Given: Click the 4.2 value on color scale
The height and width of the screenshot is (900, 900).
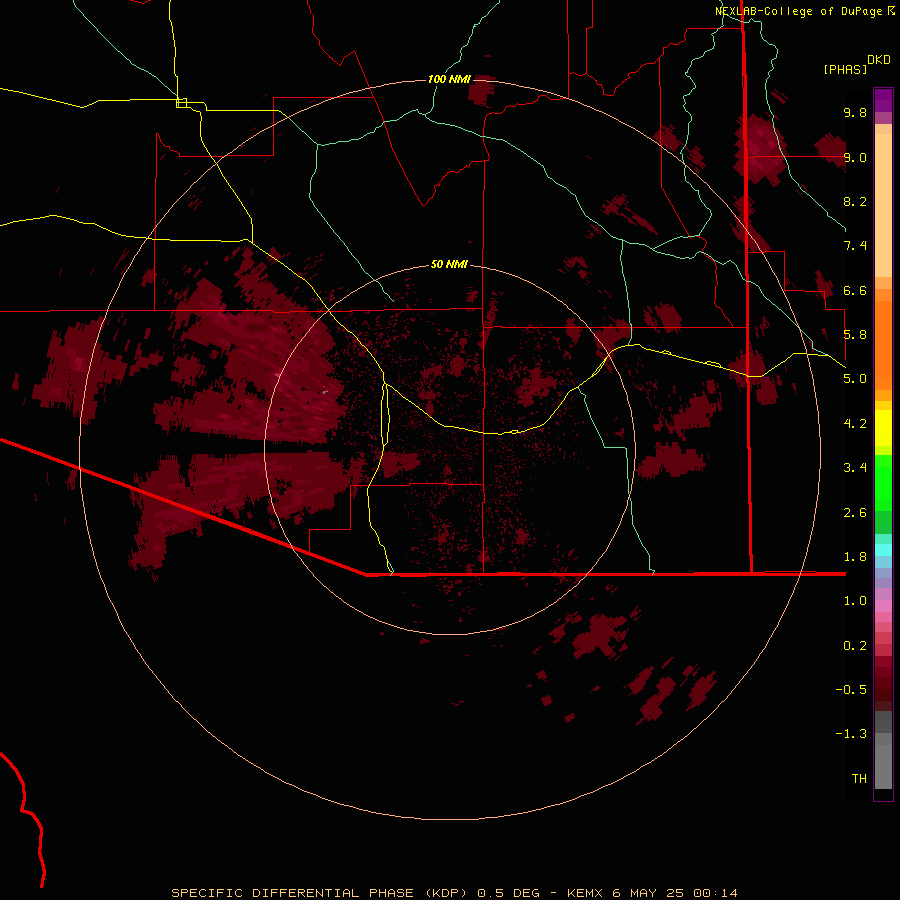Looking at the screenshot, I should (855, 424).
